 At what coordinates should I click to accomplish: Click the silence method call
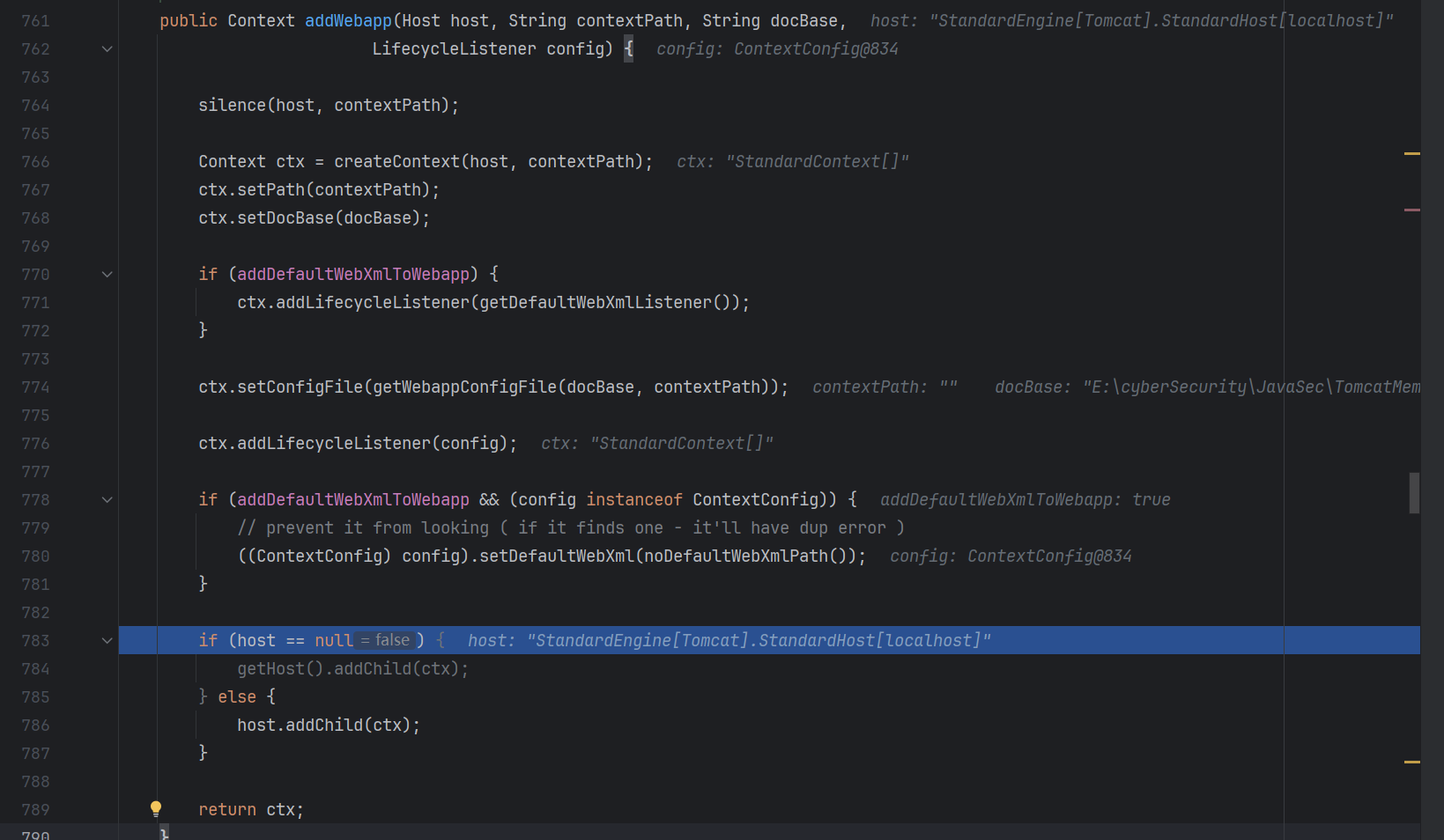[x=233, y=106]
